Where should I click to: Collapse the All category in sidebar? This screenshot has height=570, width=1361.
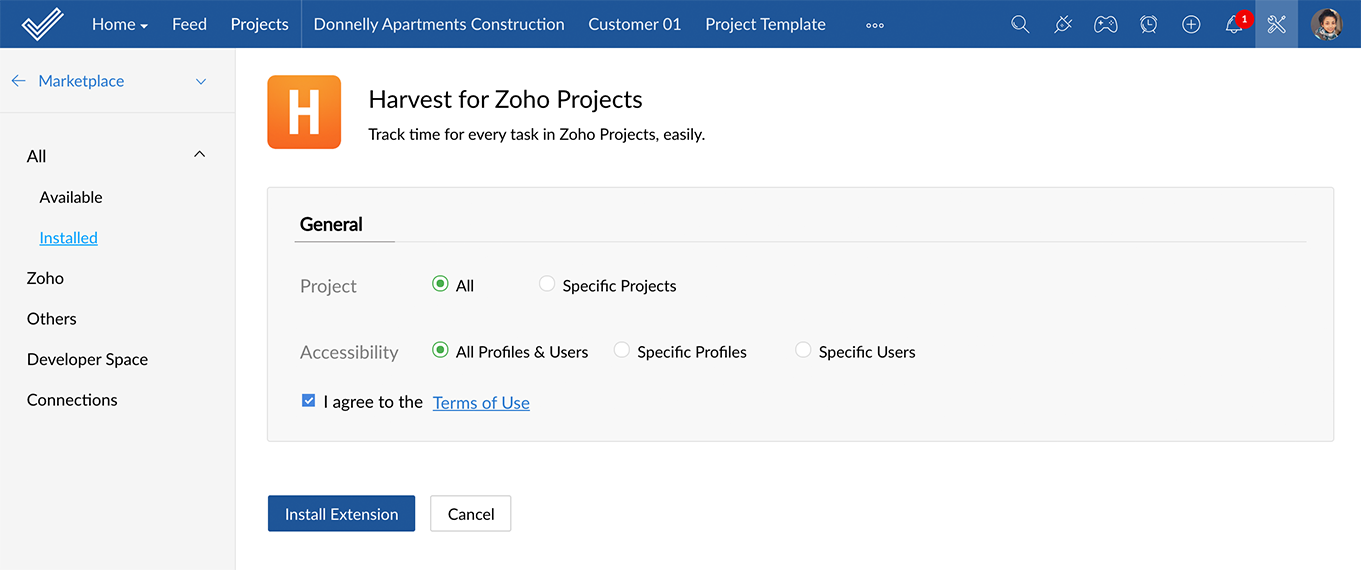199,154
